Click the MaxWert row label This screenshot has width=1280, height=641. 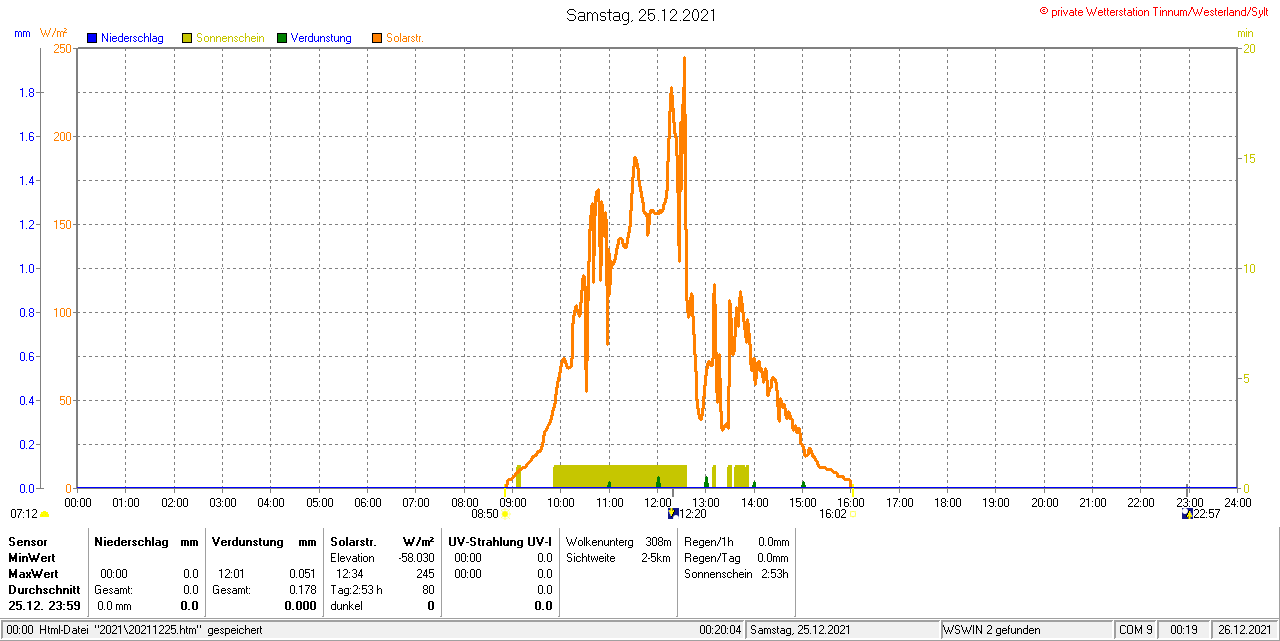(x=33, y=573)
